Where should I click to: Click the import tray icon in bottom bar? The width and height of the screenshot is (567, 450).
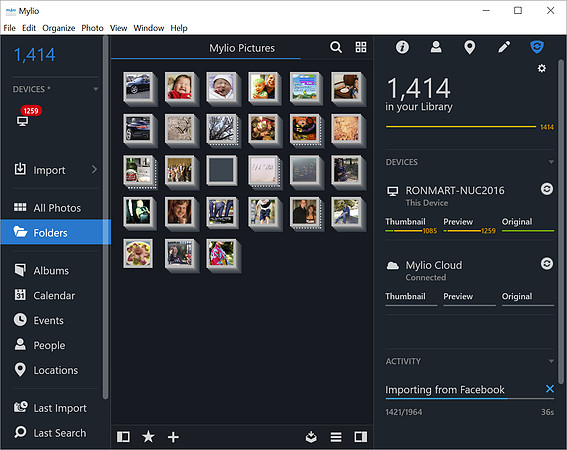pyautogui.click(x=311, y=437)
